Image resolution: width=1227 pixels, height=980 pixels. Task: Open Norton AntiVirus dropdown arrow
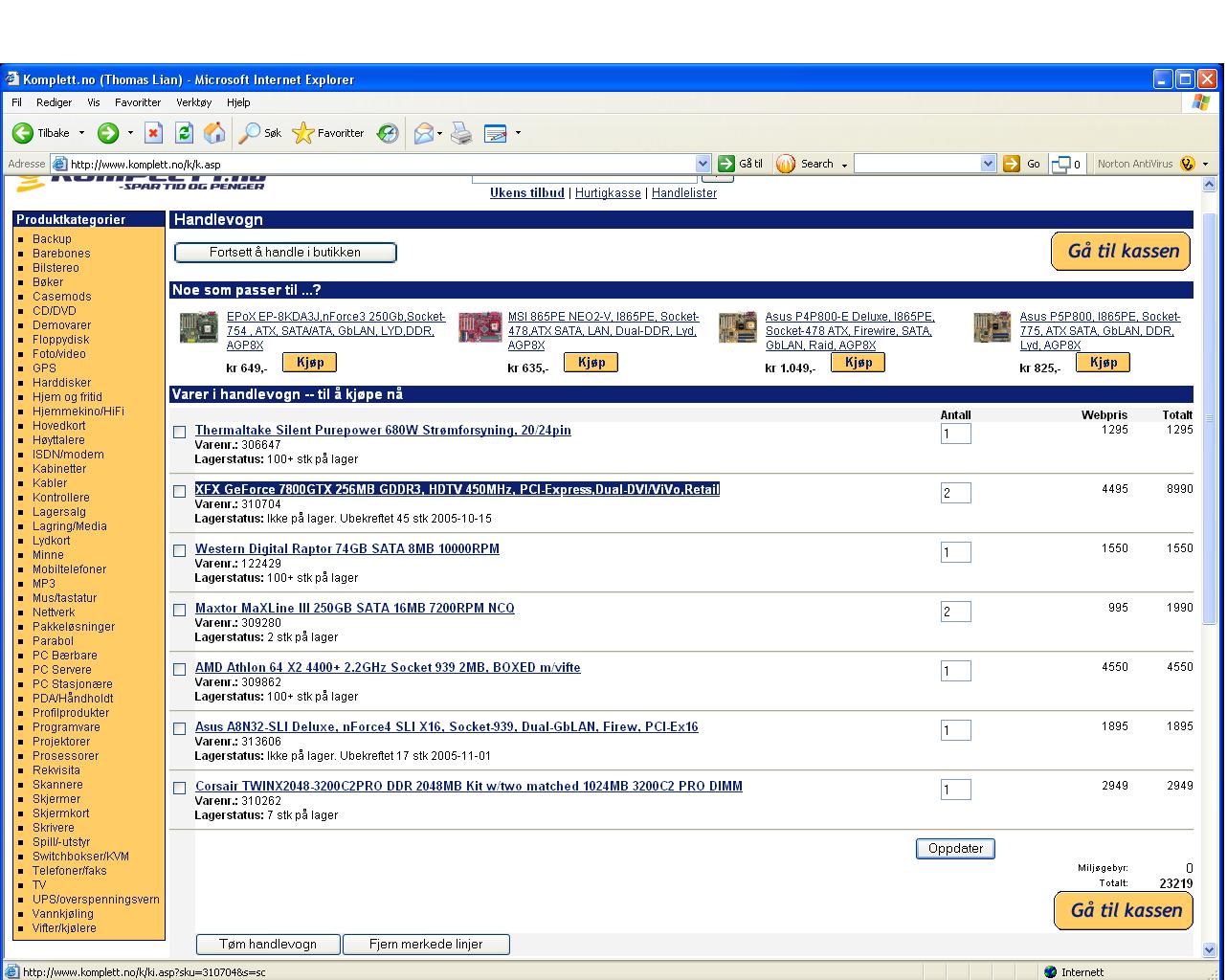[1205, 164]
